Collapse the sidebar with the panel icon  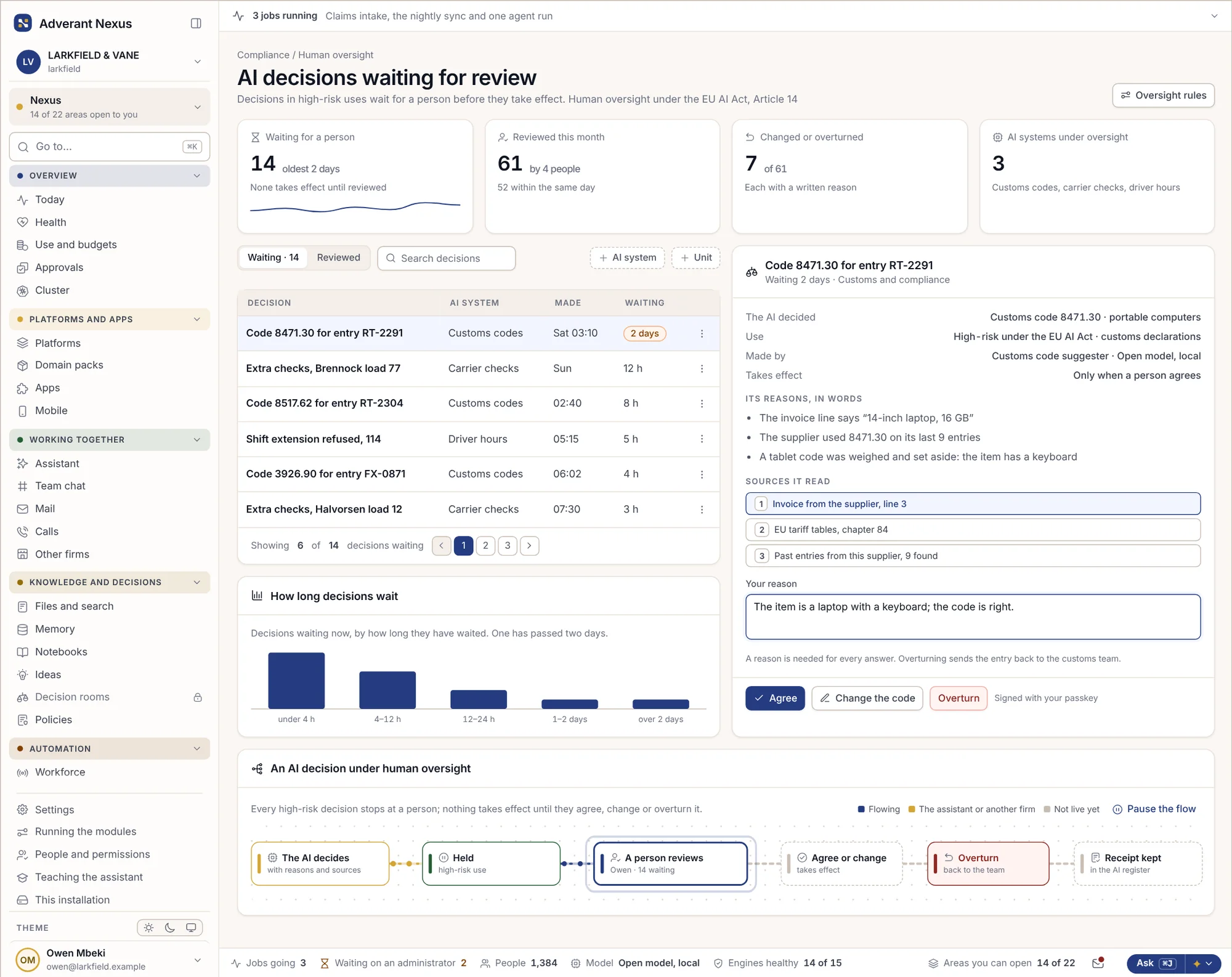pos(196,23)
